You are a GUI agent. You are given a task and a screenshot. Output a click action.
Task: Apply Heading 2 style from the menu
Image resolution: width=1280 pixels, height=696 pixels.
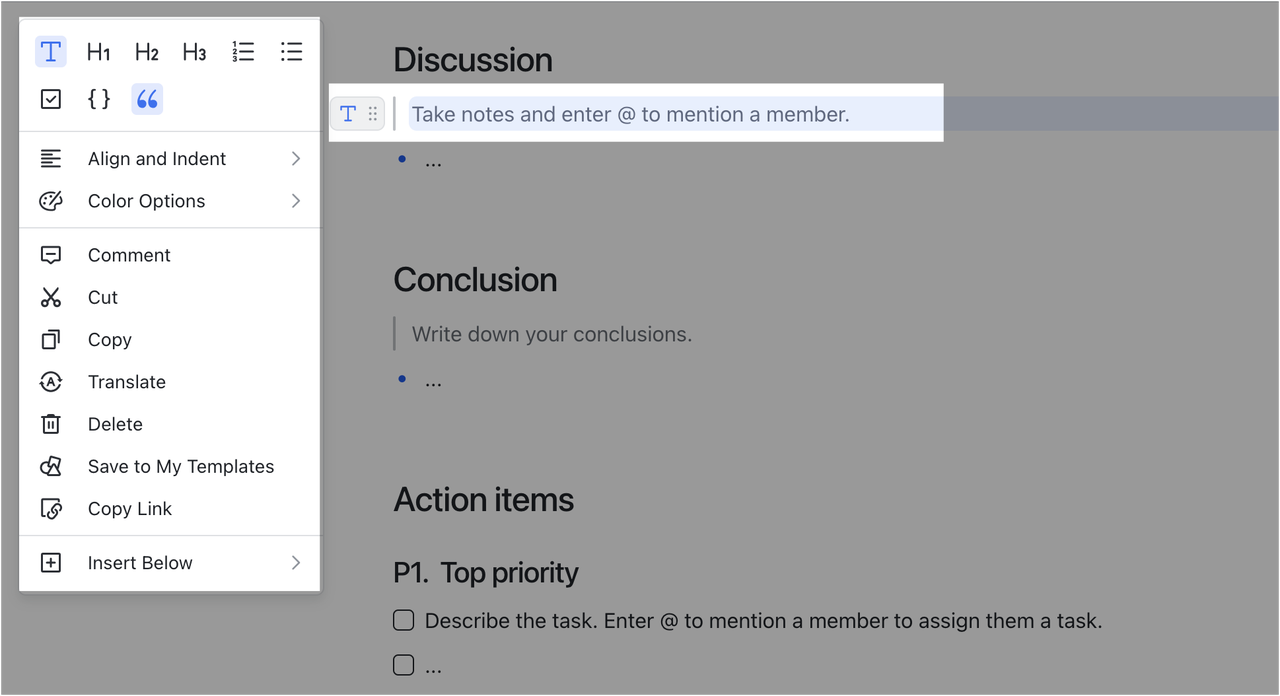click(x=146, y=51)
